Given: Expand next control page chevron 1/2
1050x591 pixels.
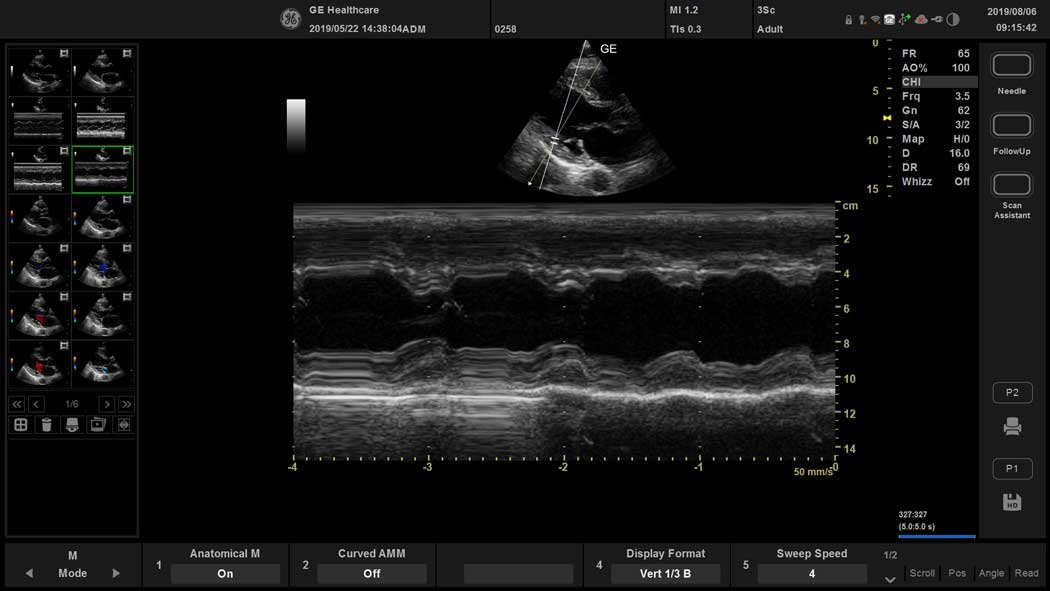Looking at the screenshot, I should click(x=890, y=579).
